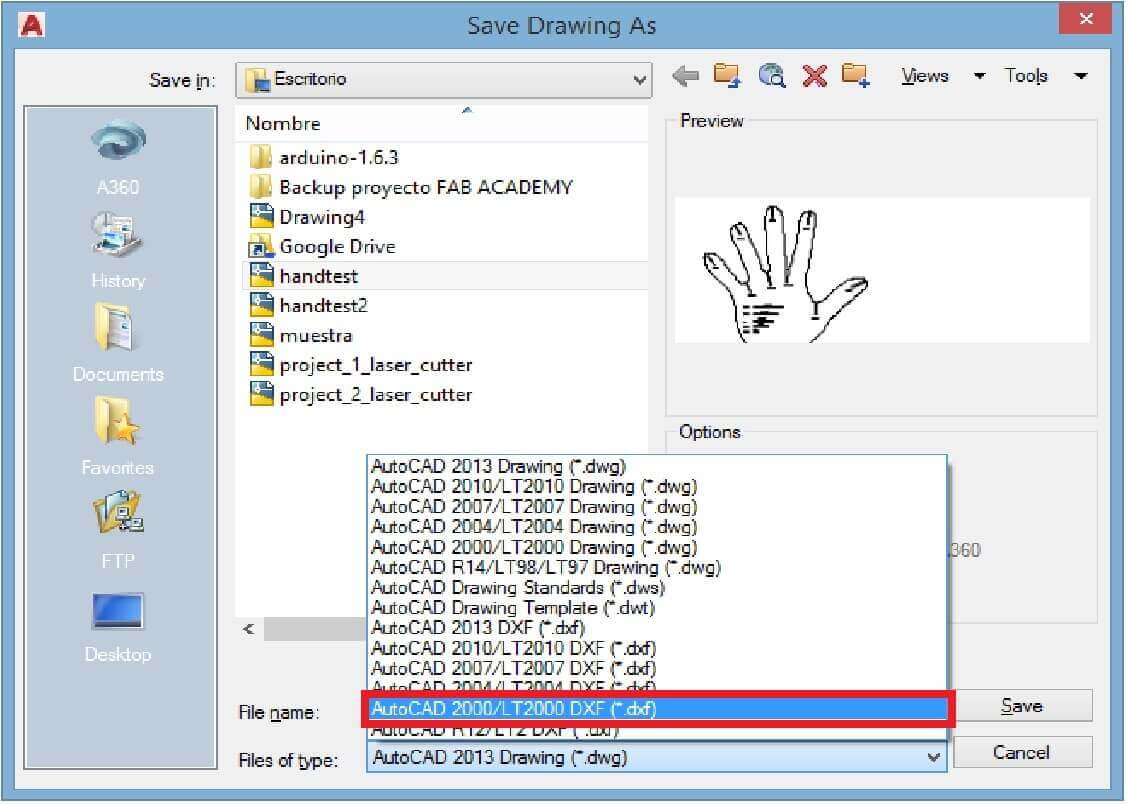
Task: Open Favorites in the places sidebar
Action: pos(118,437)
